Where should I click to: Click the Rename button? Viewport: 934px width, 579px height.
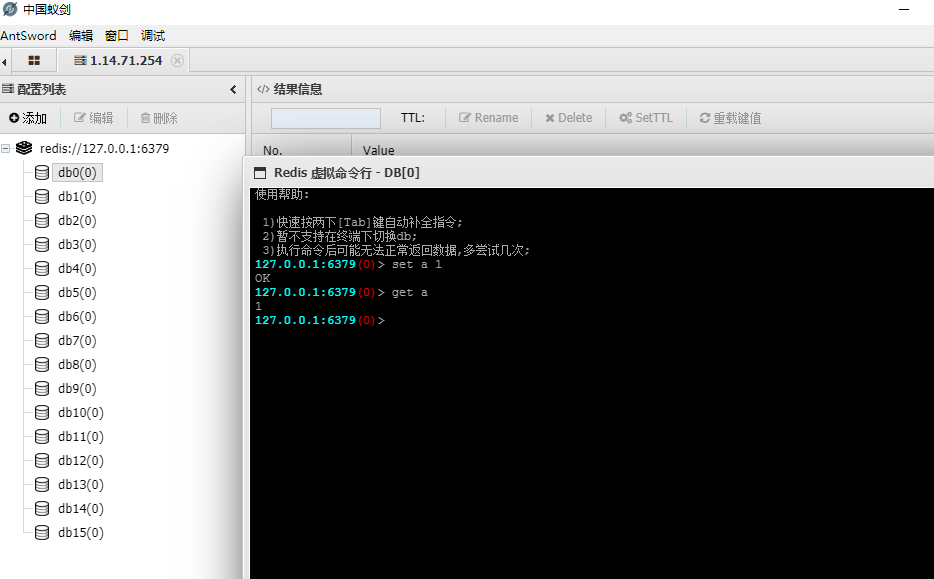click(x=488, y=118)
